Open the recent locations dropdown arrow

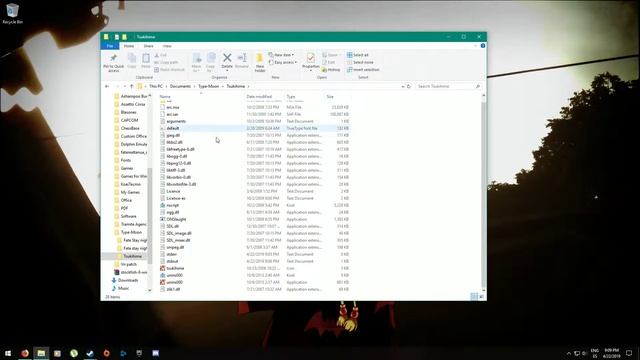click(x=124, y=87)
